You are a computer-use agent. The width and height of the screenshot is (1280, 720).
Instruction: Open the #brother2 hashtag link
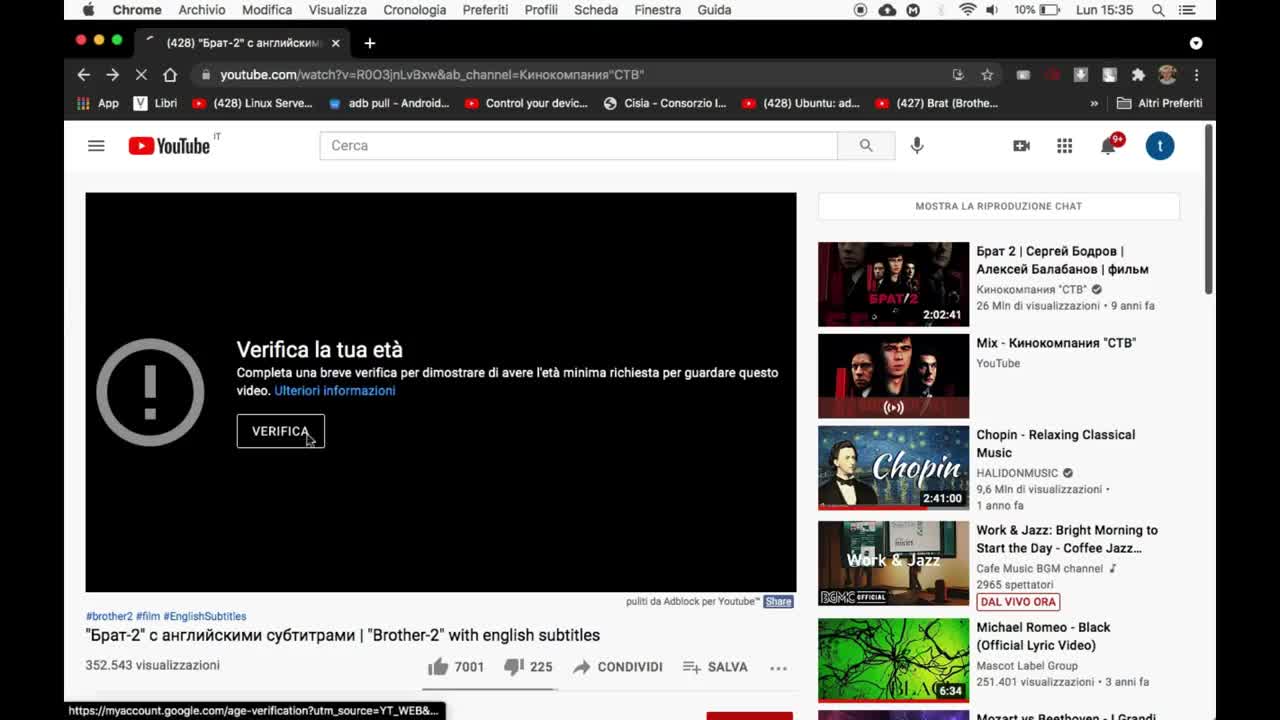109,616
